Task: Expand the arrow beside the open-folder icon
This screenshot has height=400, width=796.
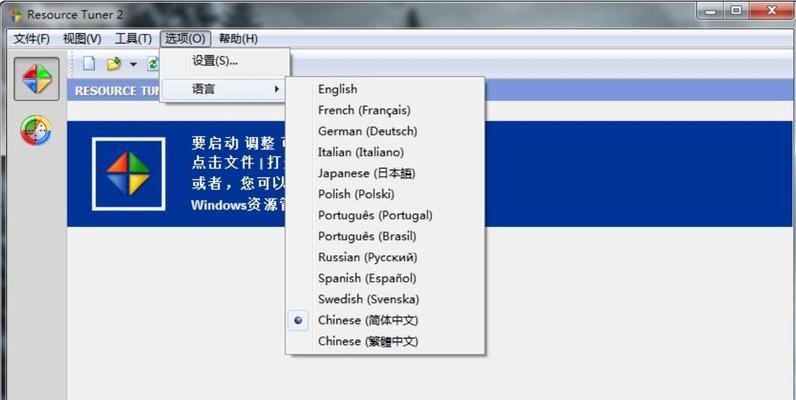Action: 133,64
